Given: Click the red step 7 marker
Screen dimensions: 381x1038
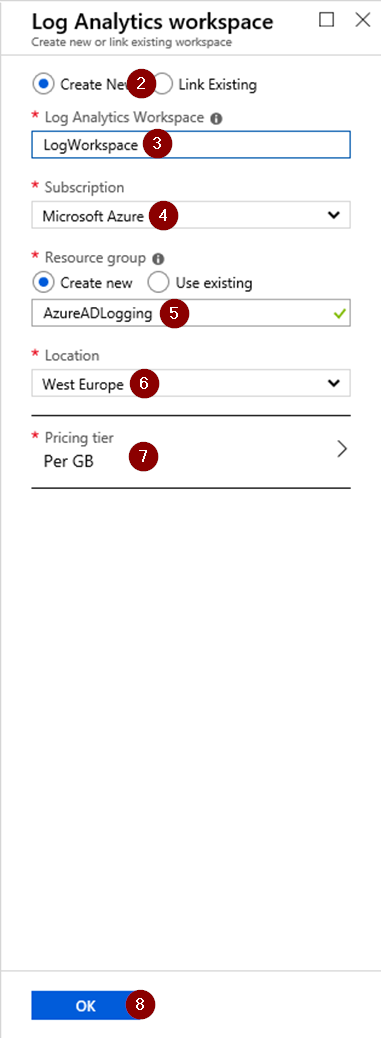Looking at the screenshot, I should click(143, 456).
